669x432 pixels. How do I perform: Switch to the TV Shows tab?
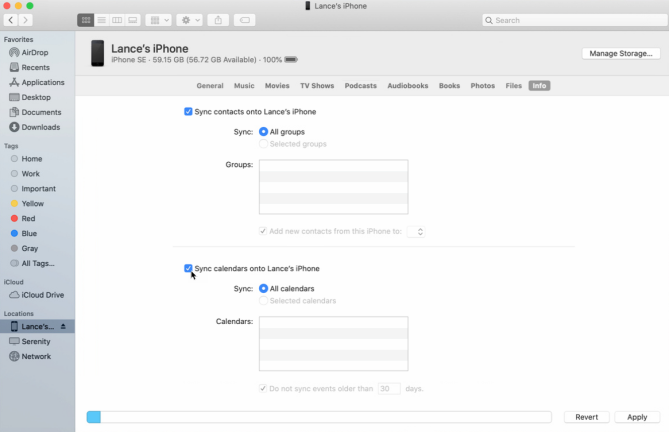click(x=317, y=86)
